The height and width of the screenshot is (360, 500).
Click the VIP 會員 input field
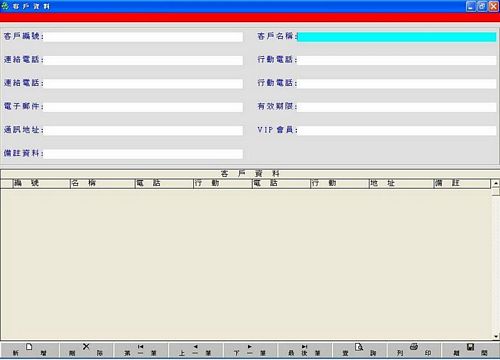point(397,130)
